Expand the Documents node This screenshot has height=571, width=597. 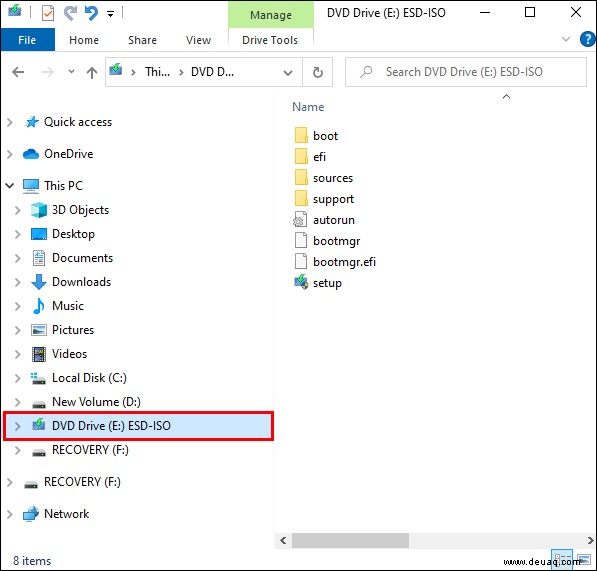pyautogui.click(x=18, y=258)
